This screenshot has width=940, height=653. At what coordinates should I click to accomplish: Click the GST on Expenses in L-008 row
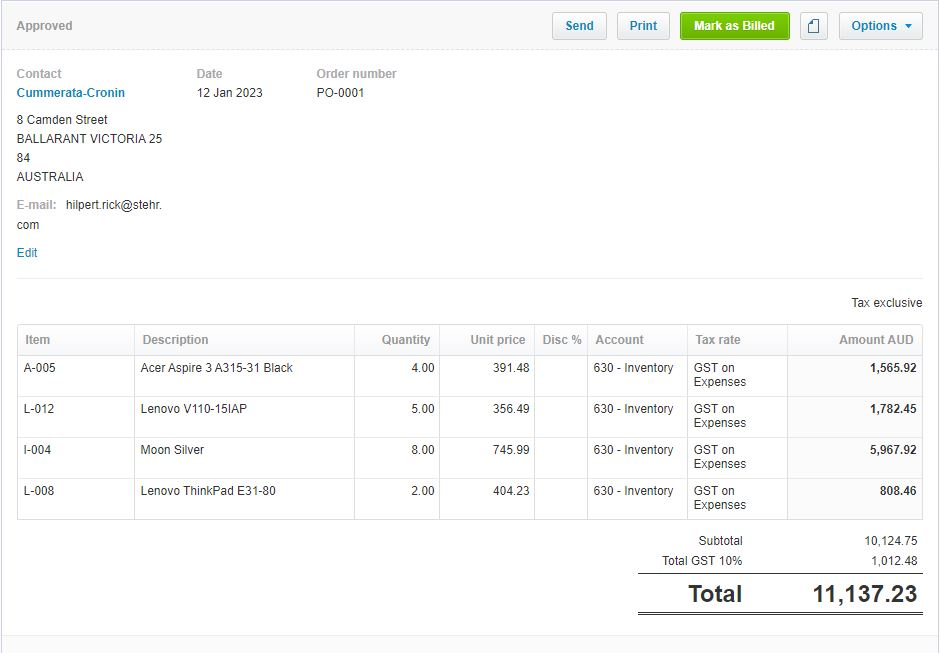(x=719, y=498)
